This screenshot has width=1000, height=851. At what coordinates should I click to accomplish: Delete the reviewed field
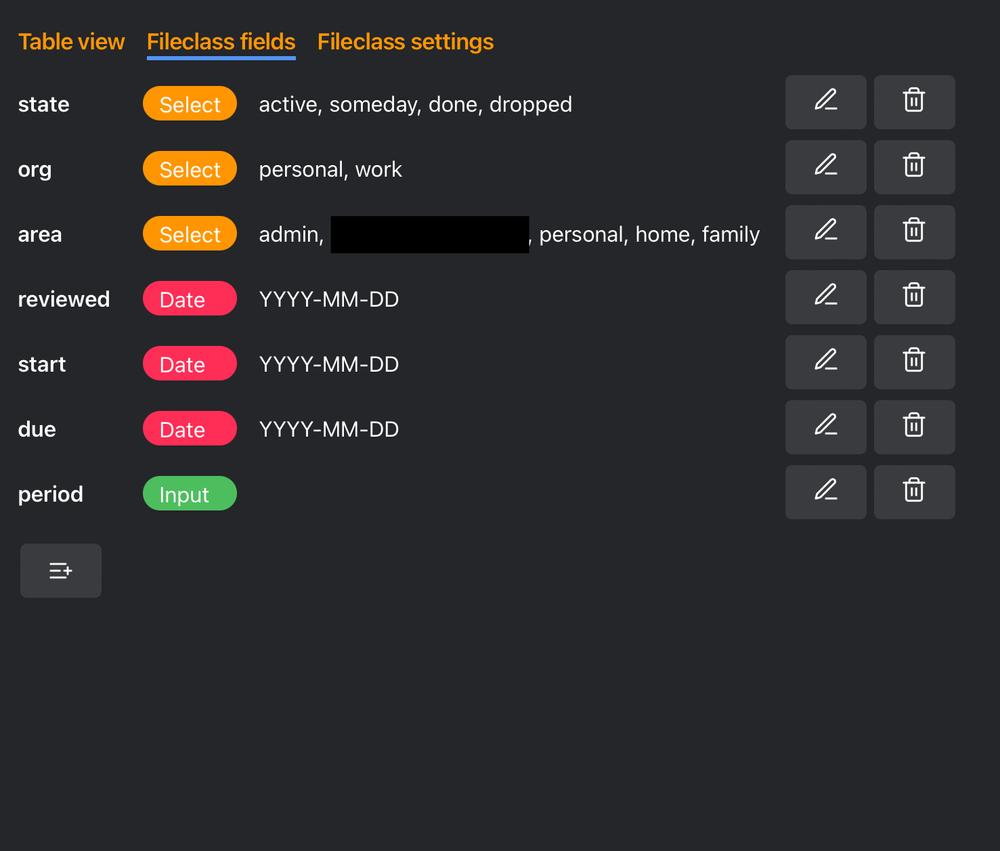[913, 297]
